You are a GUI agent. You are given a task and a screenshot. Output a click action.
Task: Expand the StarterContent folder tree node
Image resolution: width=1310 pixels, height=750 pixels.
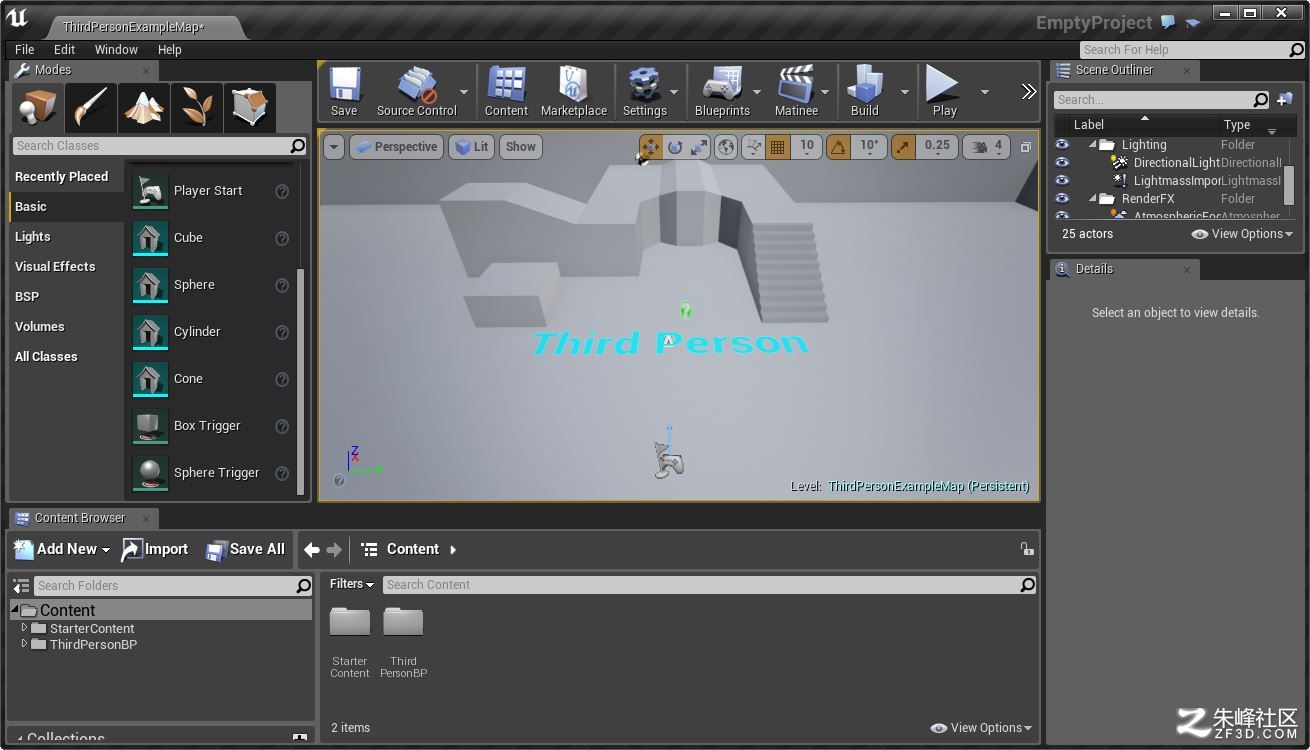coord(24,628)
